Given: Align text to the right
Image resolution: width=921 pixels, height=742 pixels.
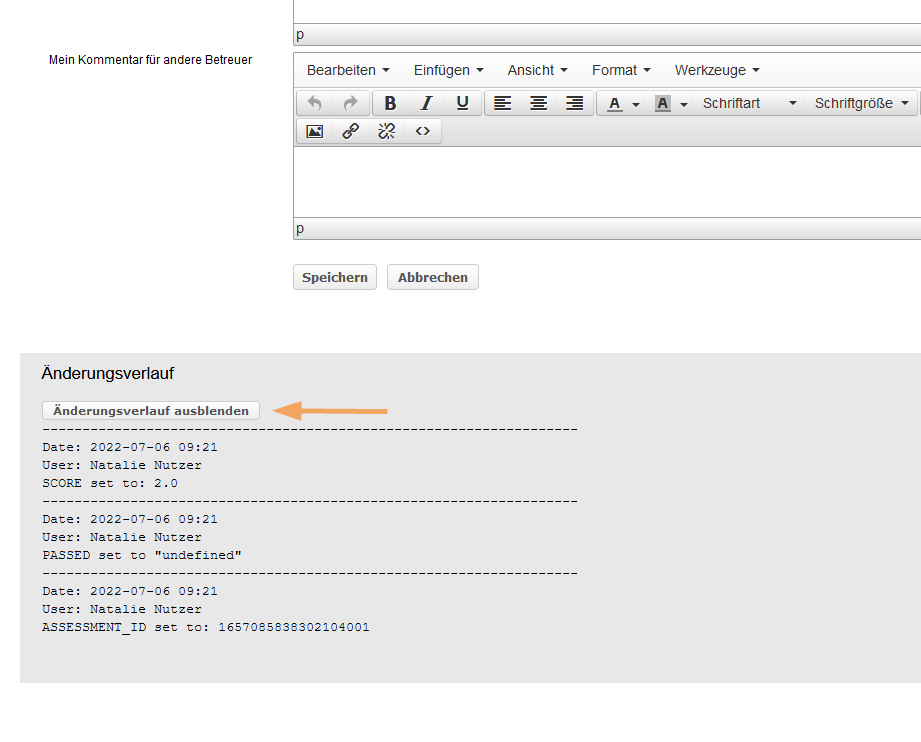Looking at the screenshot, I should (x=575, y=103).
